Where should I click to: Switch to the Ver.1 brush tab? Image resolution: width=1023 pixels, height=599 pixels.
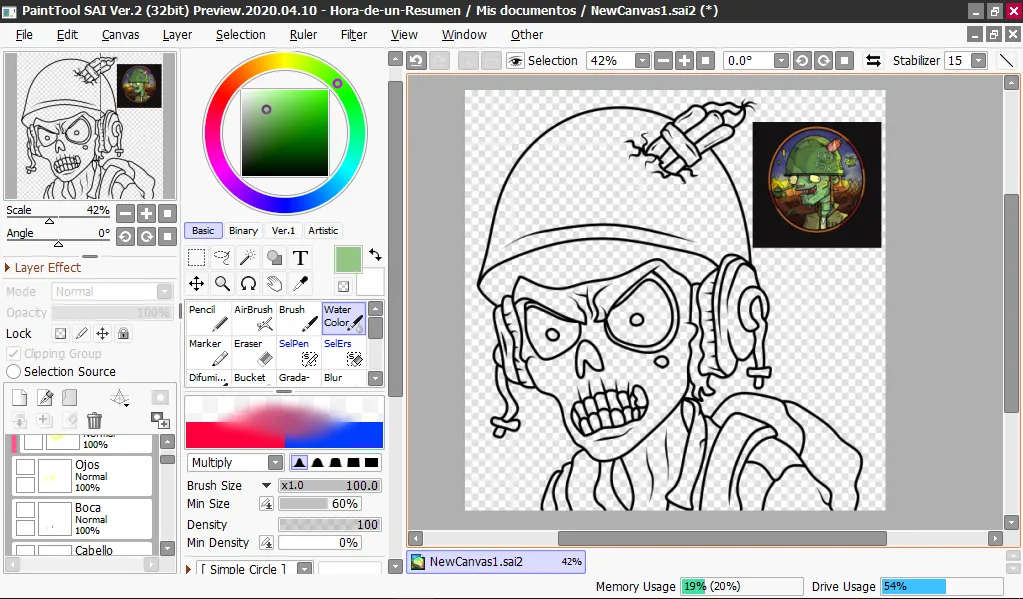(283, 230)
